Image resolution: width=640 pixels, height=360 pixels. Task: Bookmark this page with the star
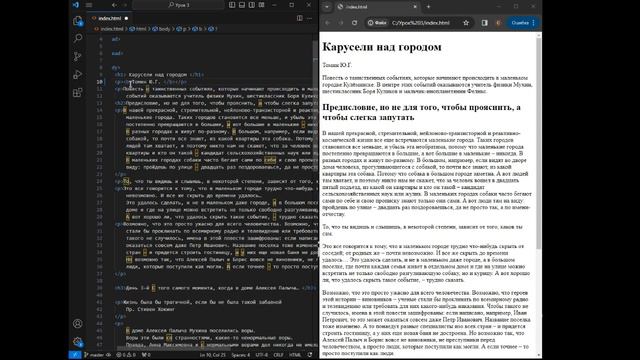click(466, 23)
